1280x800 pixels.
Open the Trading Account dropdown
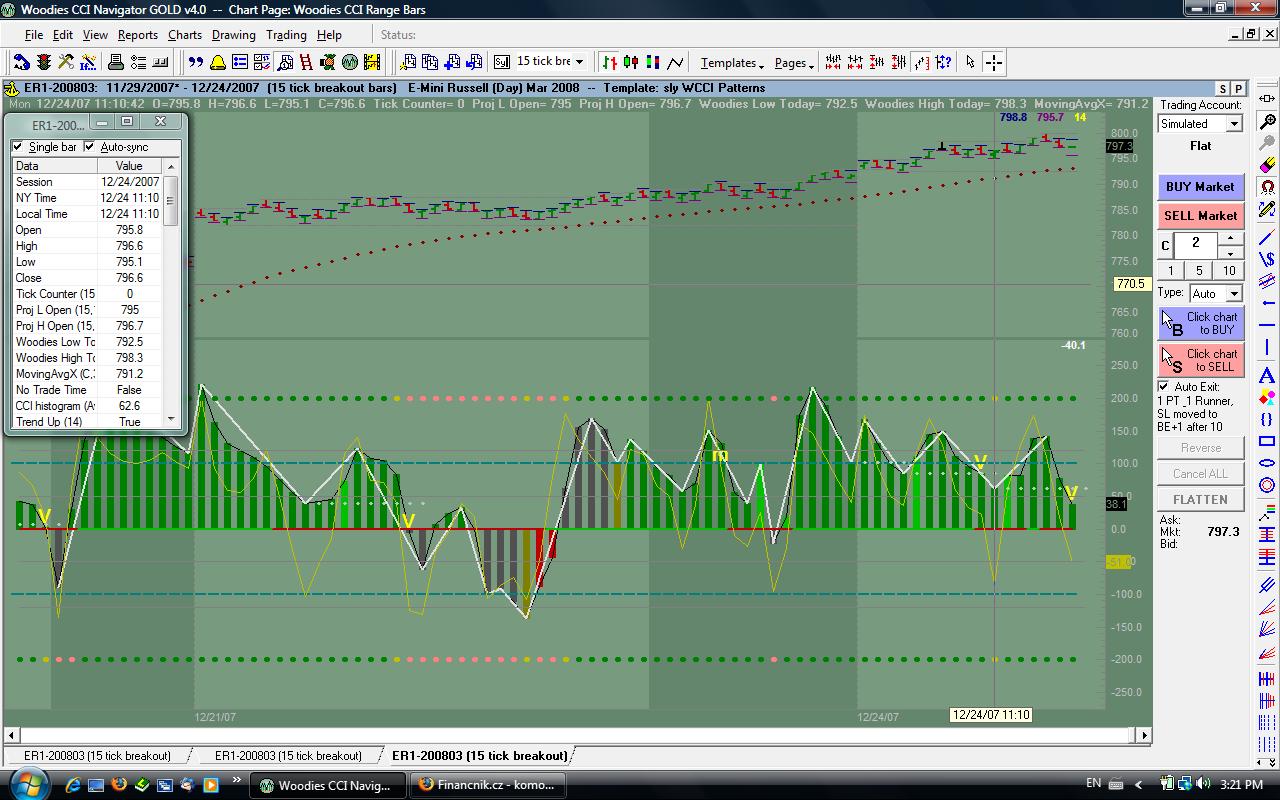click(1234, 124)
